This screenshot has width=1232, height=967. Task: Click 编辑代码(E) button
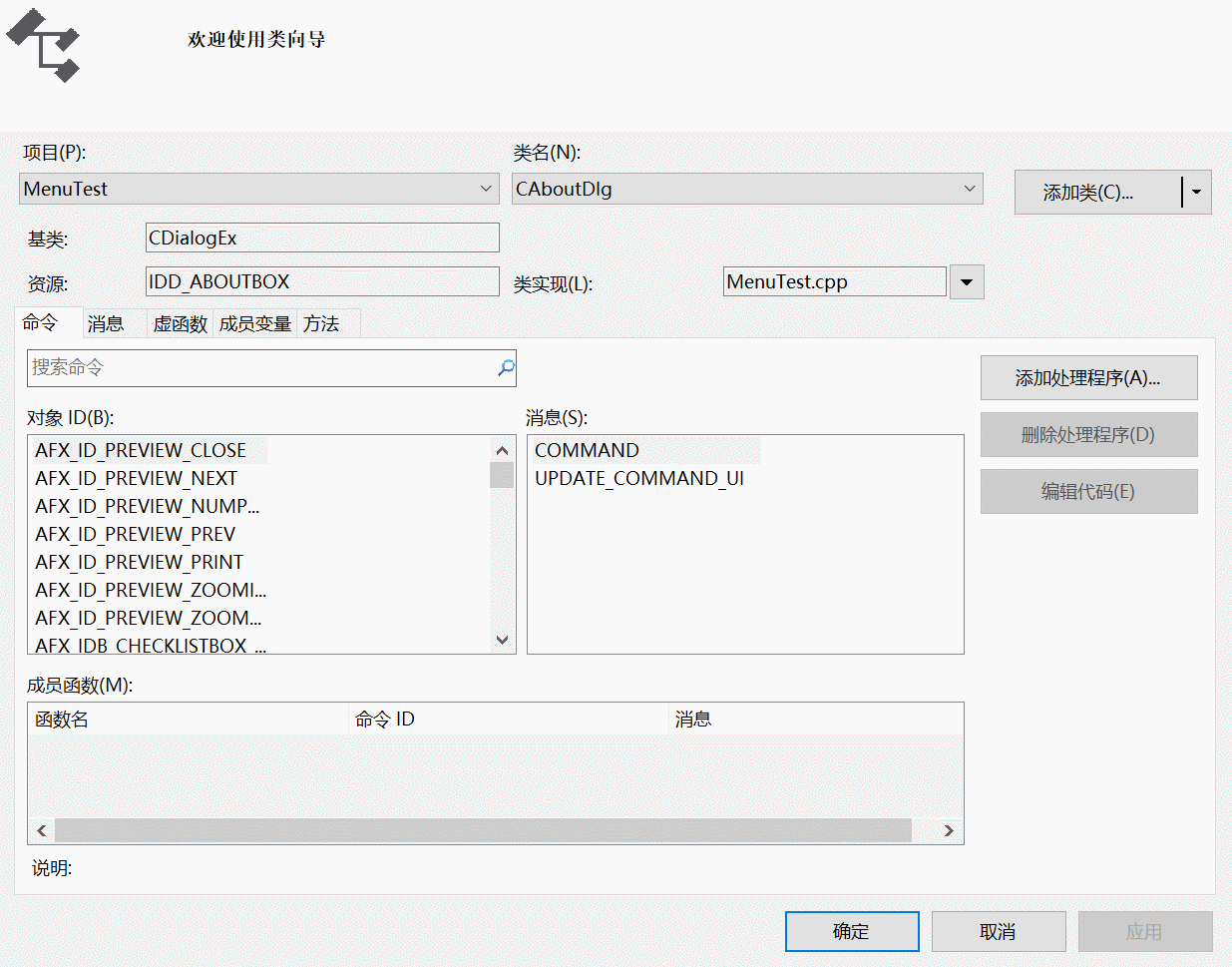1088,492
